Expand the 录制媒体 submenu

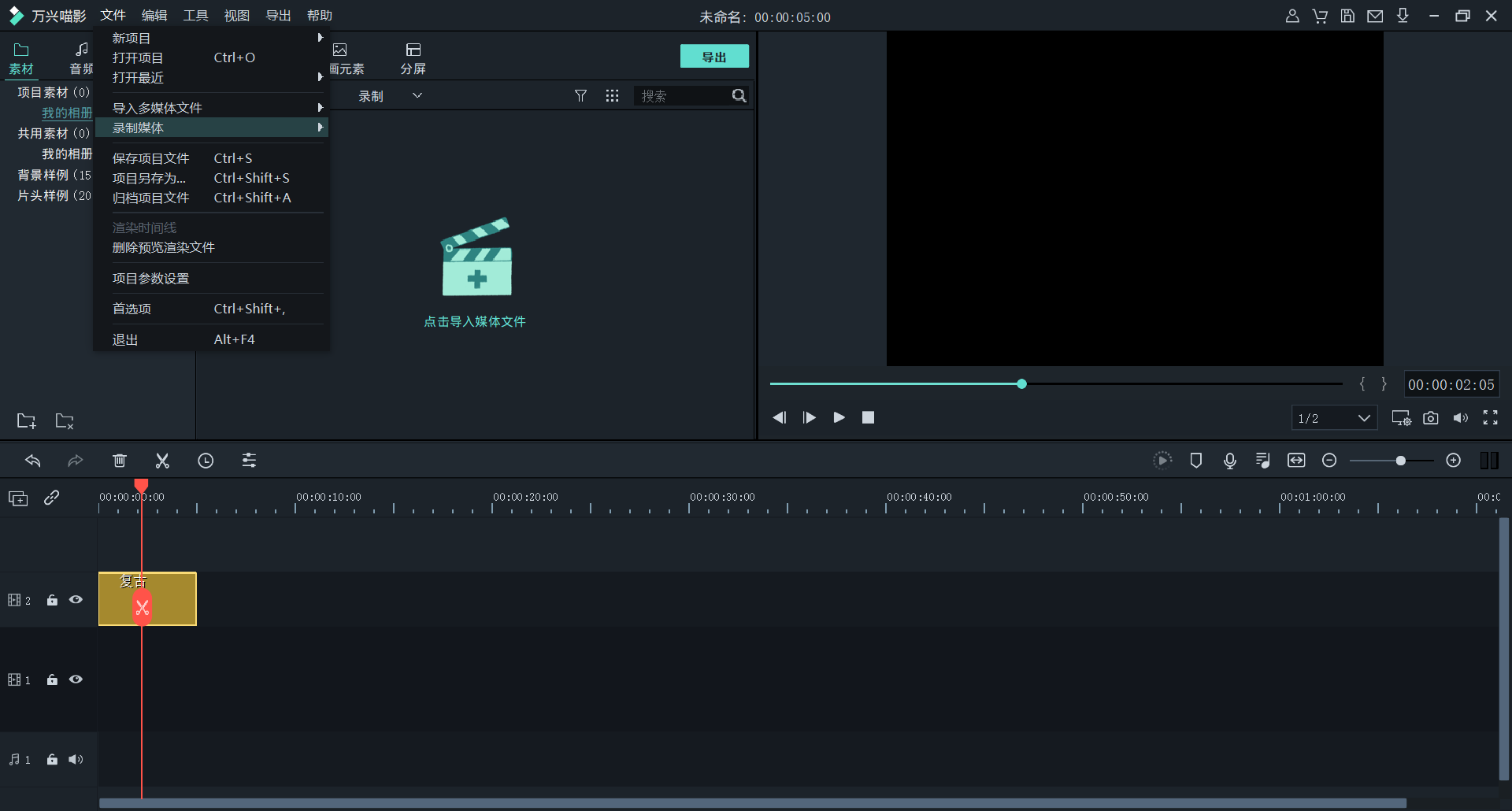point(211,128)
